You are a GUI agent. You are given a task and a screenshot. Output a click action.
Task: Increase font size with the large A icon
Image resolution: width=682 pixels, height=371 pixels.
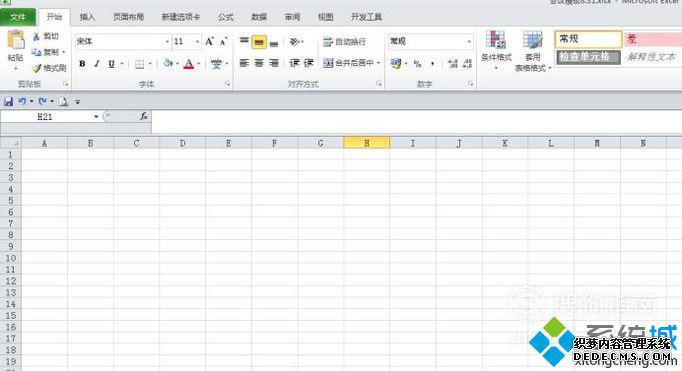coord(209,42)
